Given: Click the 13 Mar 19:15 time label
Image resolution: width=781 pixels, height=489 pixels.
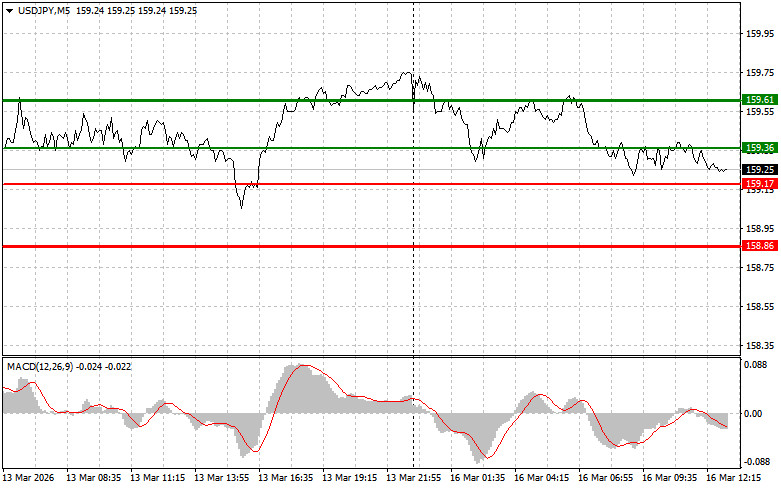Looking at the screenshot, I should pyautogui.click(x=350, y=478).
